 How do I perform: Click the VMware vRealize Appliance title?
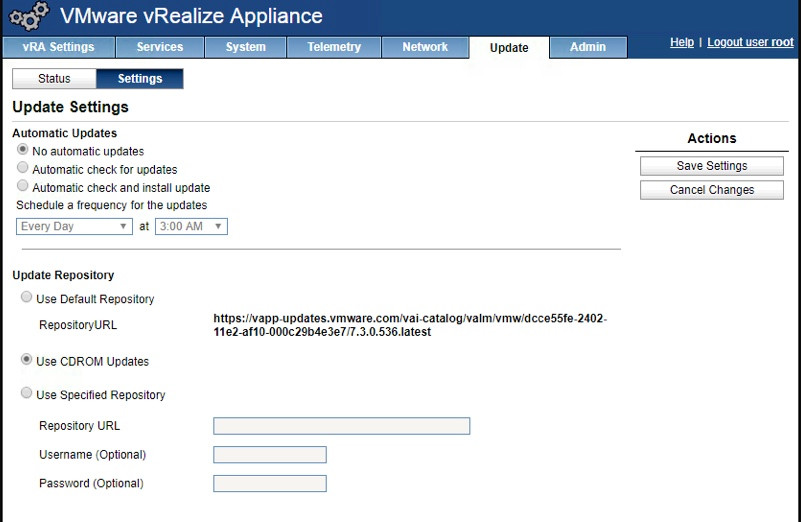192,16
